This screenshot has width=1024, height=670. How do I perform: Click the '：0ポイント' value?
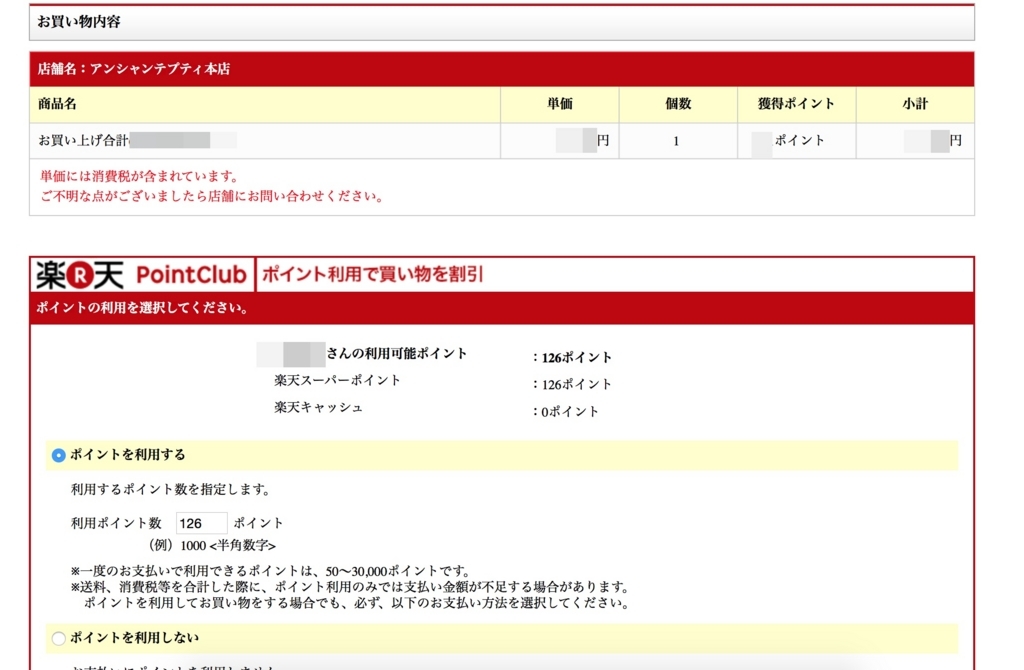565,411
